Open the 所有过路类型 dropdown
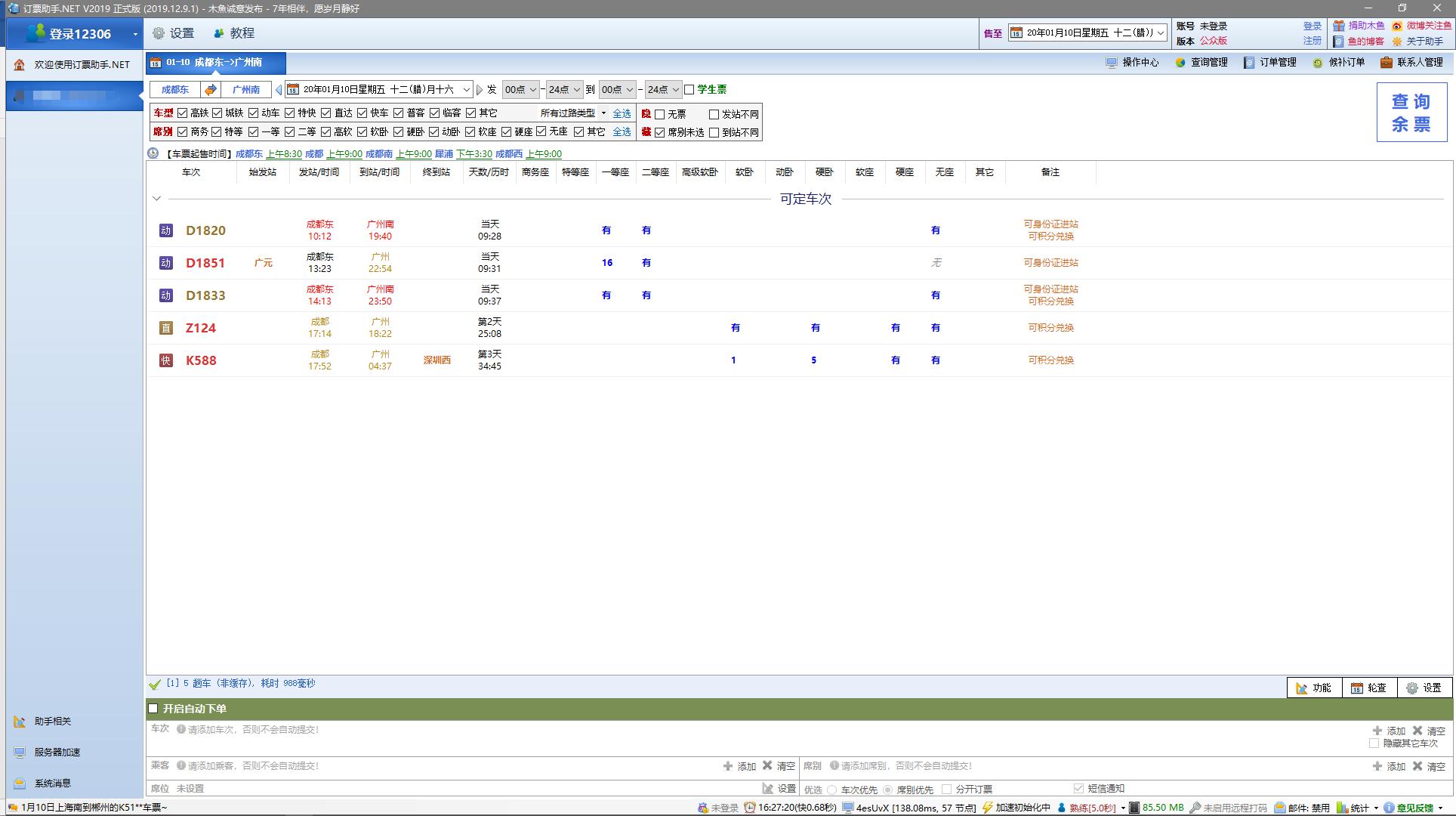 tap(572, 113)
